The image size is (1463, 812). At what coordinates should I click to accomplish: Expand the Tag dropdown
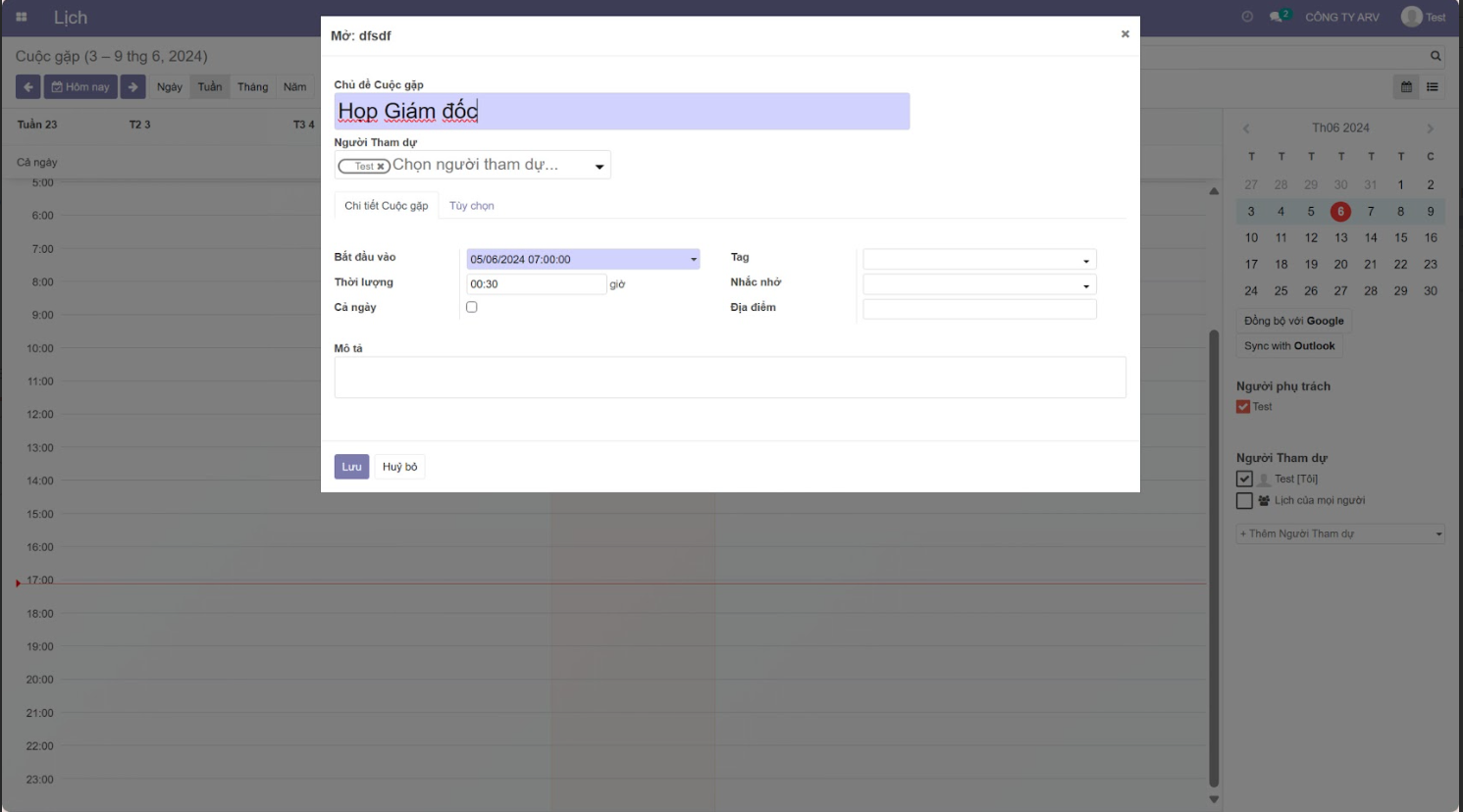click(x=1085, y=260)
